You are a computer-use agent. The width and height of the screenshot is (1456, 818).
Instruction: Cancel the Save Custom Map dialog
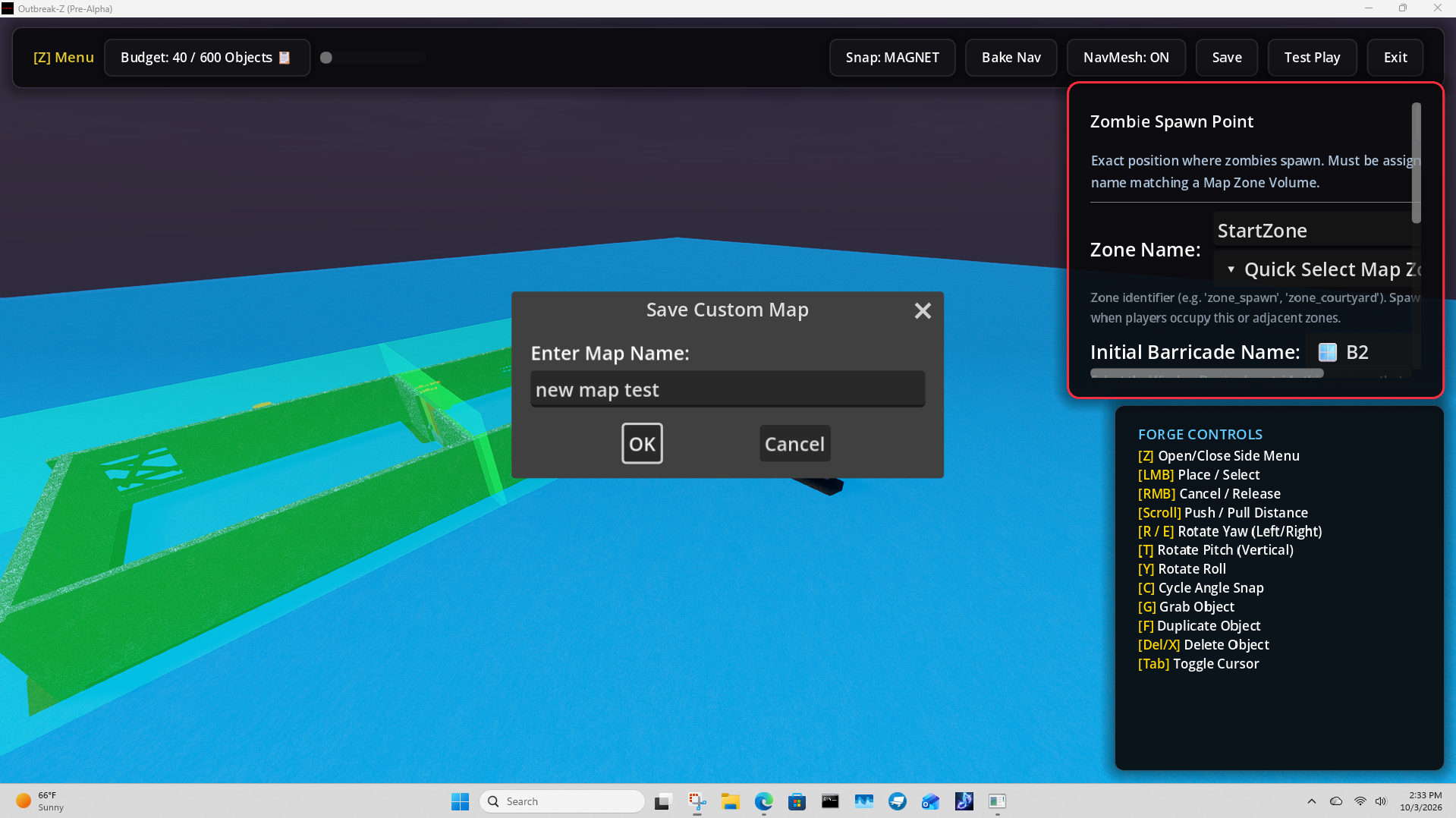pyautogui.click(x=794, y=444)
